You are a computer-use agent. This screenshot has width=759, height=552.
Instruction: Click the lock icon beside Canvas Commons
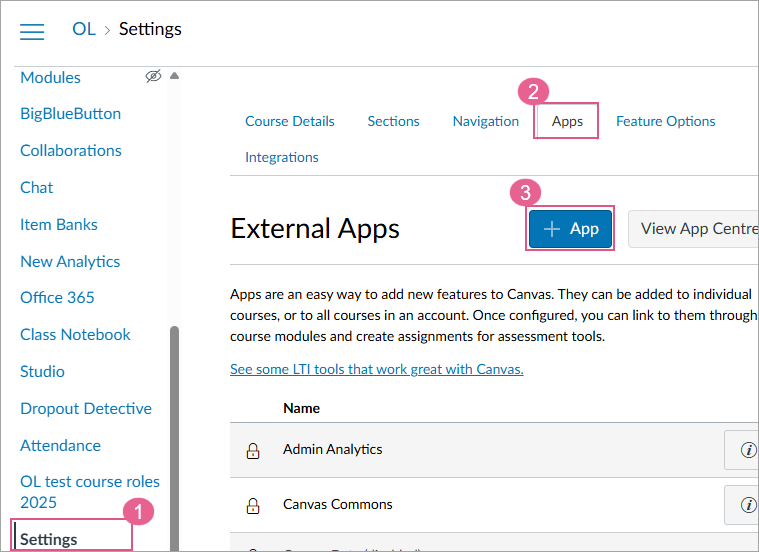pyautogui.click(x=253, y=506)
